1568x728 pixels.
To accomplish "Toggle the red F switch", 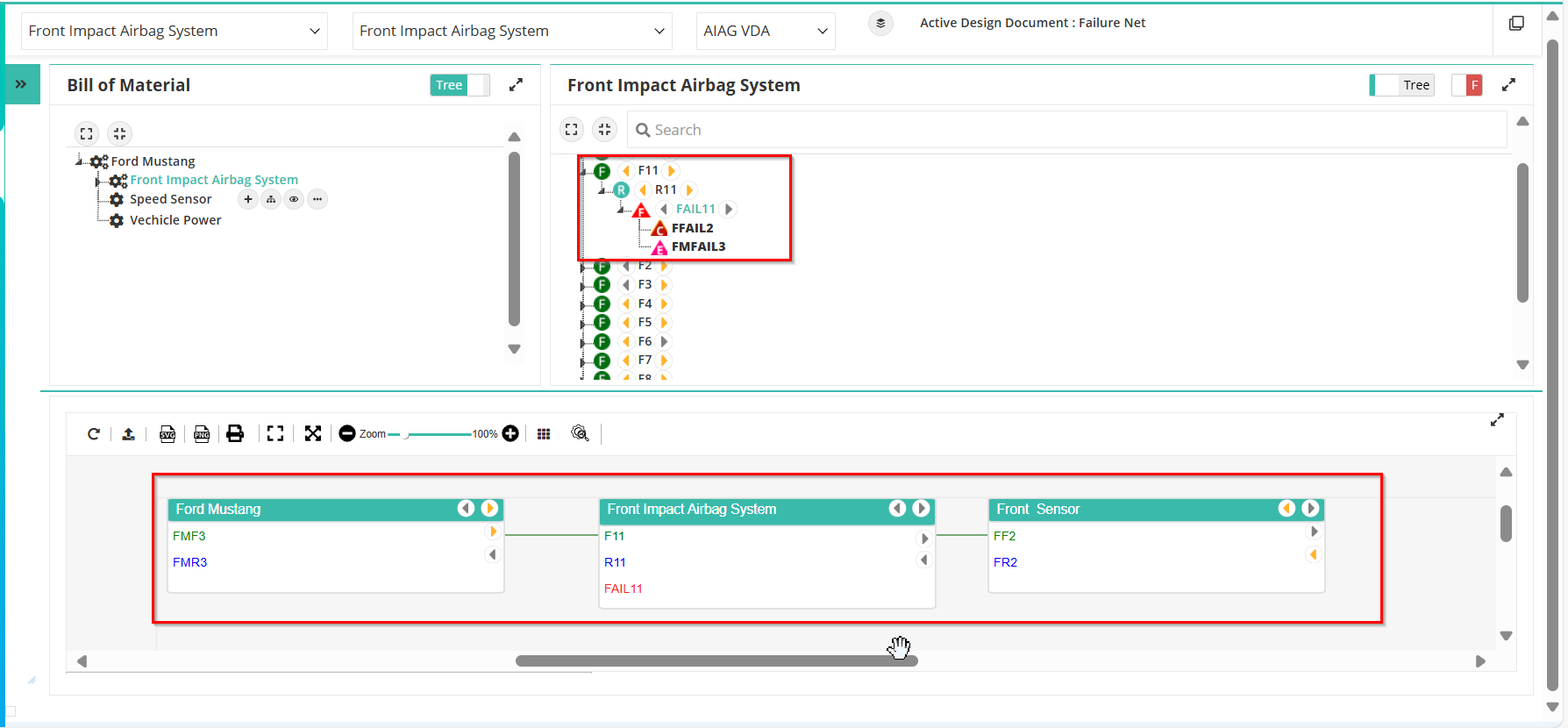I will pos(1467,85).
